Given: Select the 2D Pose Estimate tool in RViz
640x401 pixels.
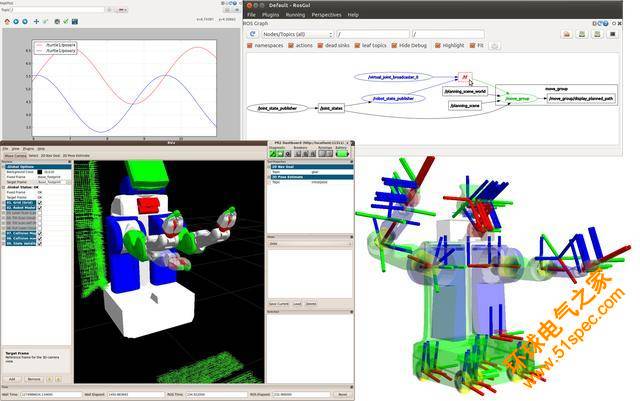Looking at the screenshot, I should (76, 156).
